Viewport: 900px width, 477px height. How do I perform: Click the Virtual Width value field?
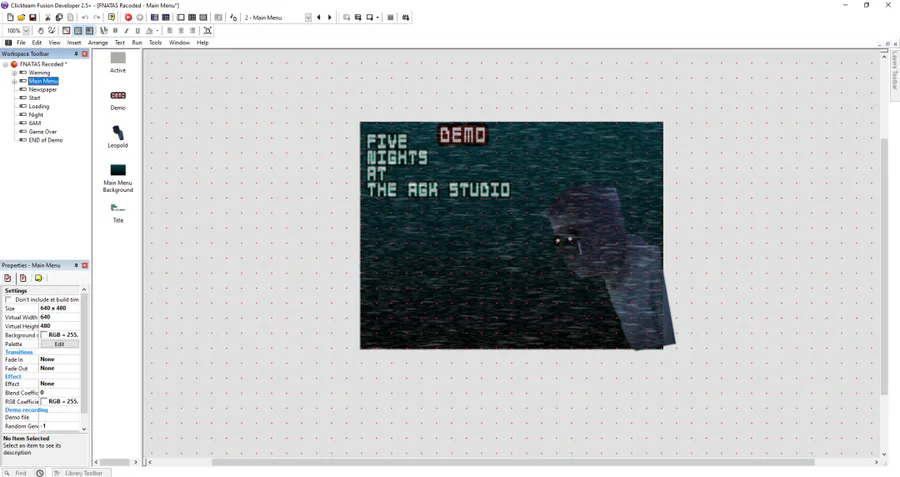coord(59,317)
